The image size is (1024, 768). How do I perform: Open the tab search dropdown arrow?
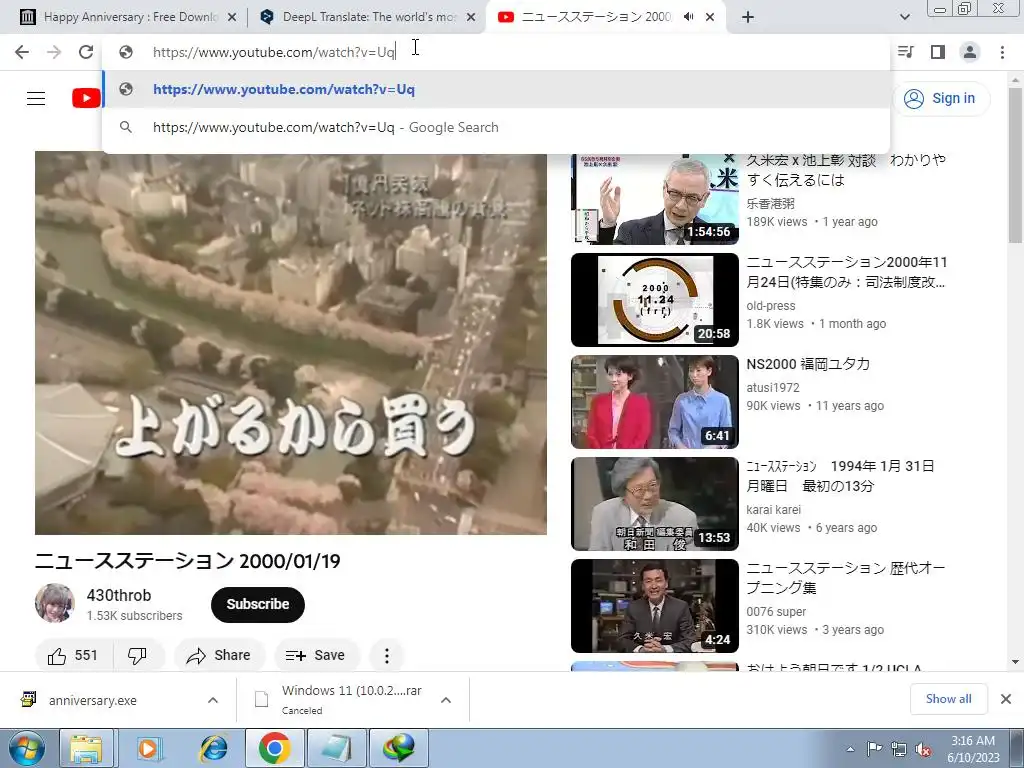click(904, 18)
